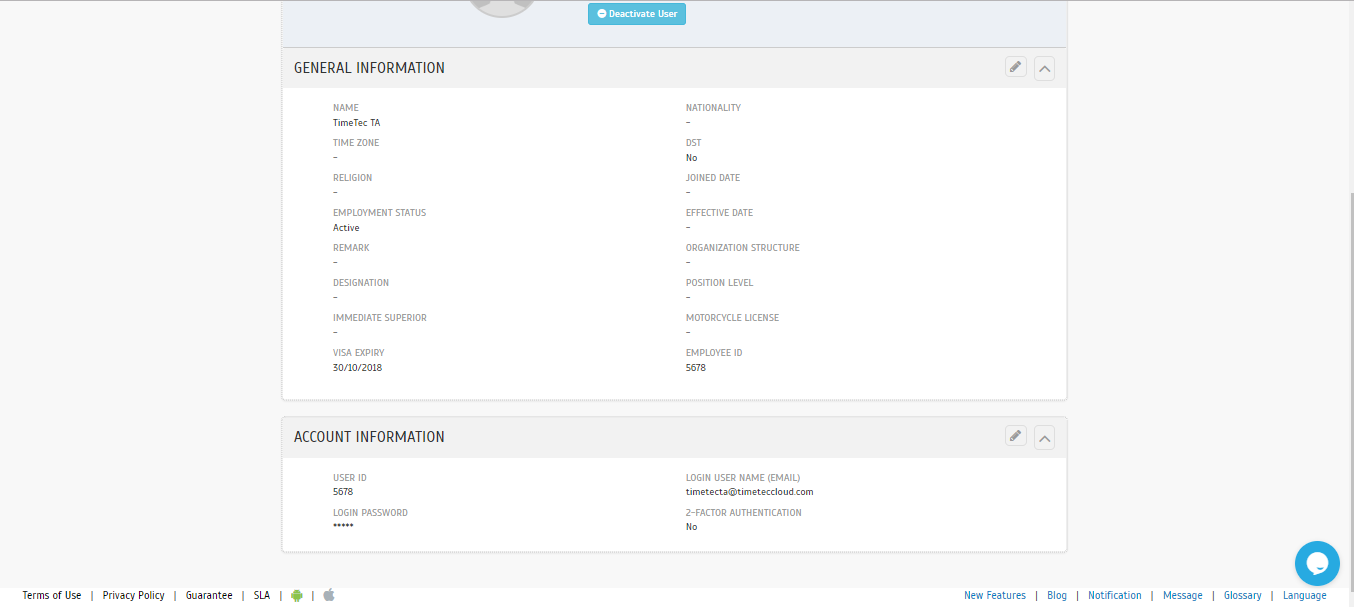This screenshot has width=1354, height=607.
Task: Collapse the General Information section
Action: 1044,69
